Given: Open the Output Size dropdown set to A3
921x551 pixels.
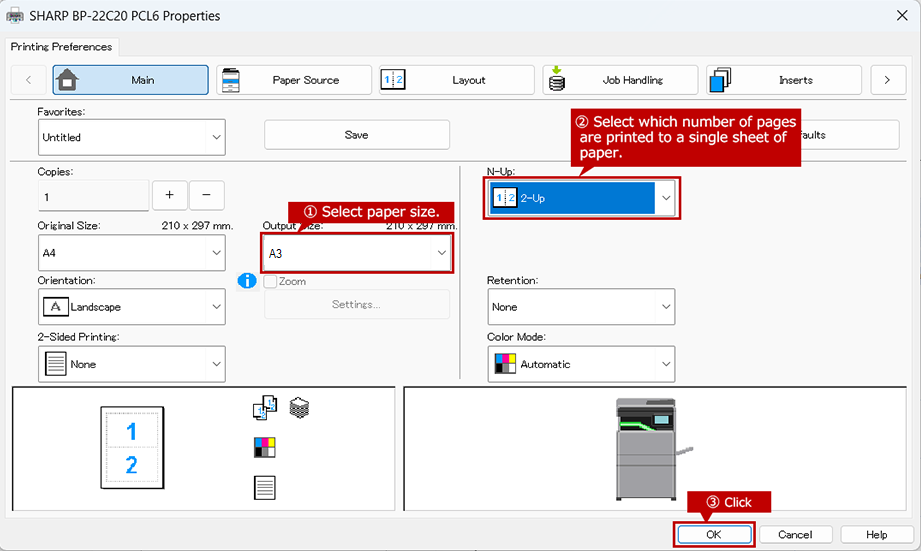Looking at the screenshot, I should click(357, 253).
